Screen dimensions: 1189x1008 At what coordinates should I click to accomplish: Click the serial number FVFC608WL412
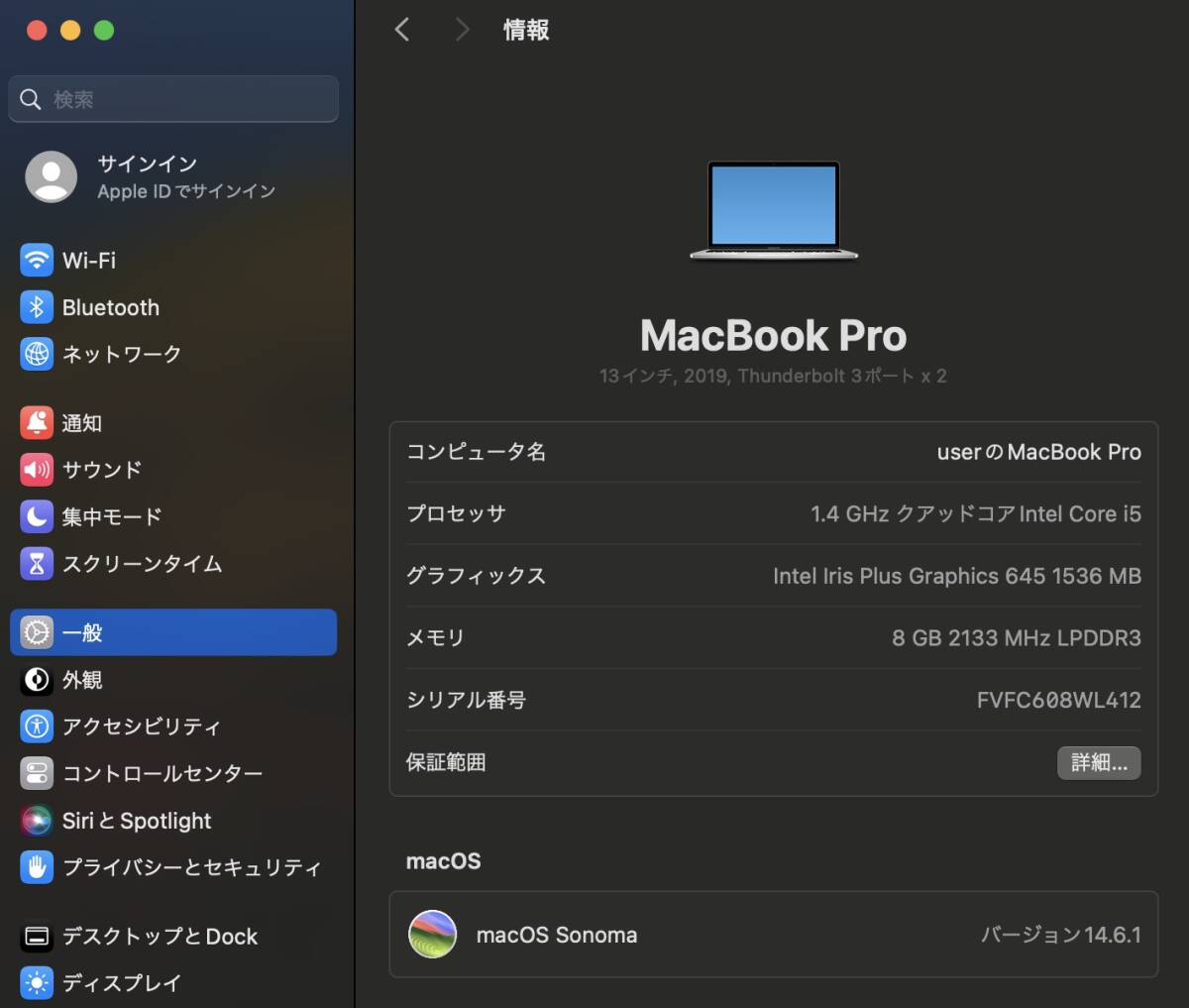pyautogui.click(x=1059, y=700)
